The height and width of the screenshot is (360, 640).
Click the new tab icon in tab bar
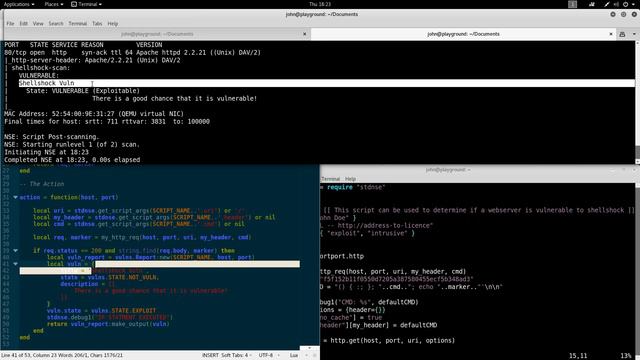tap(622, 34)
